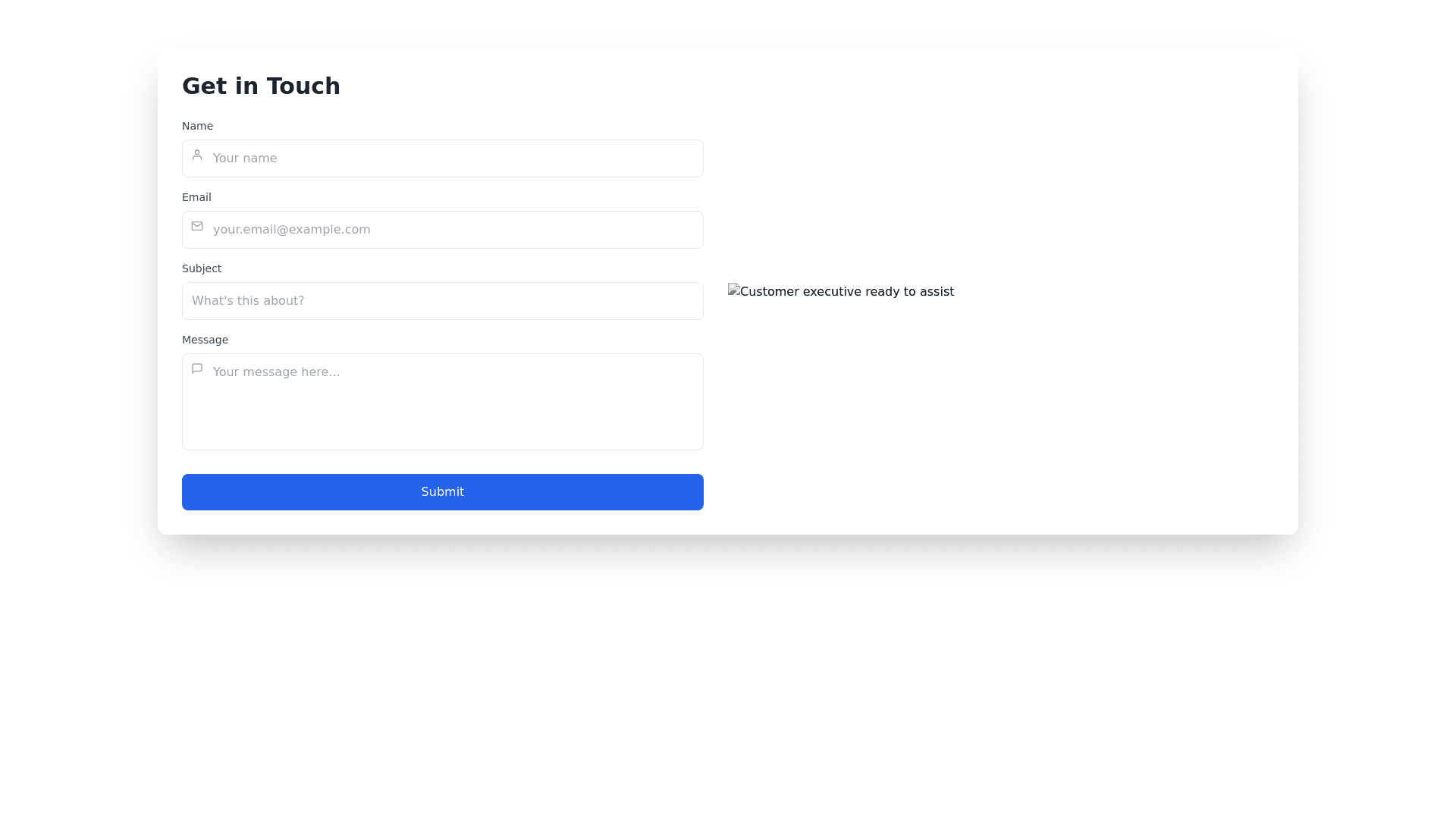Click the 'Message' field label
The image size is (1456, 819).
(205, 340)
